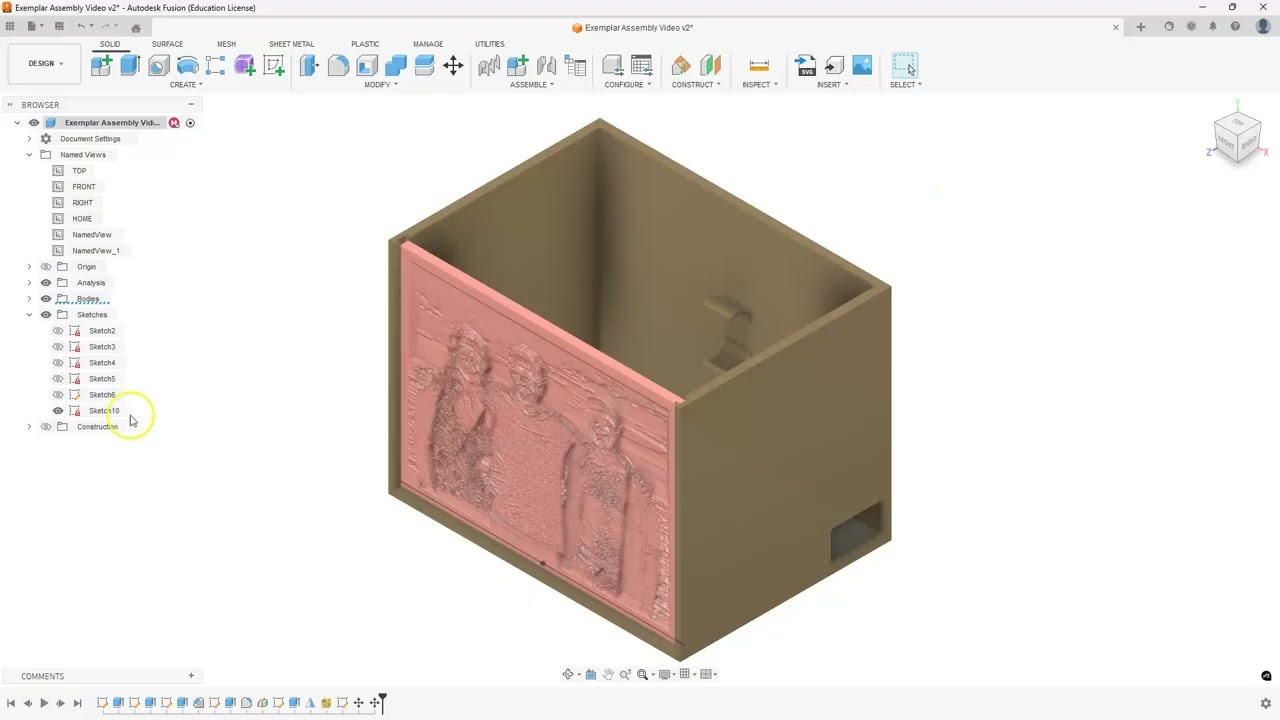Collapse the Named Views folder

tap(29, 155)
